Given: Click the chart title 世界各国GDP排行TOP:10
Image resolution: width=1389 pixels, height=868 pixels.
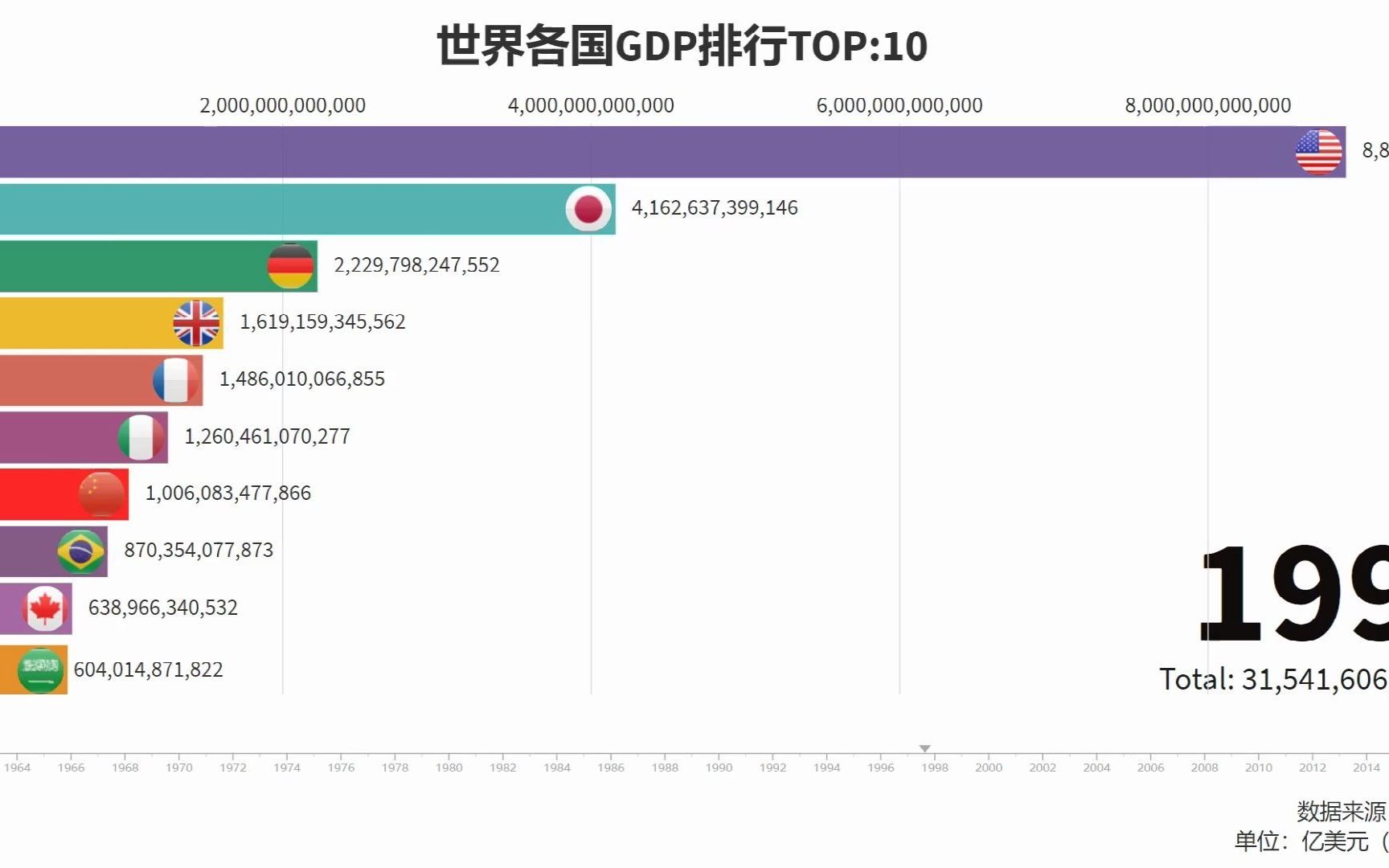Looking at the screenshot, I should click(x=680, y=46).
